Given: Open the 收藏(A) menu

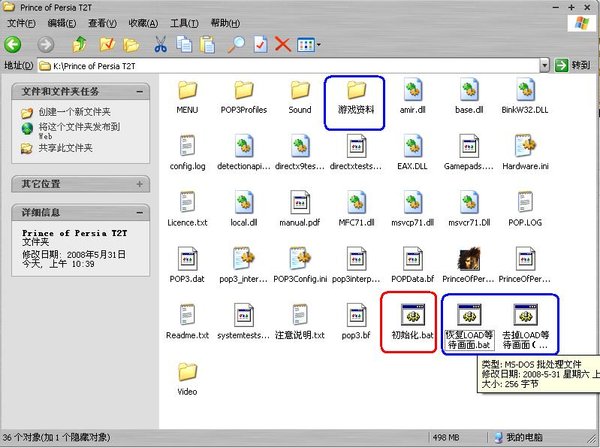Looking at the screenshot, I should 143,23.
